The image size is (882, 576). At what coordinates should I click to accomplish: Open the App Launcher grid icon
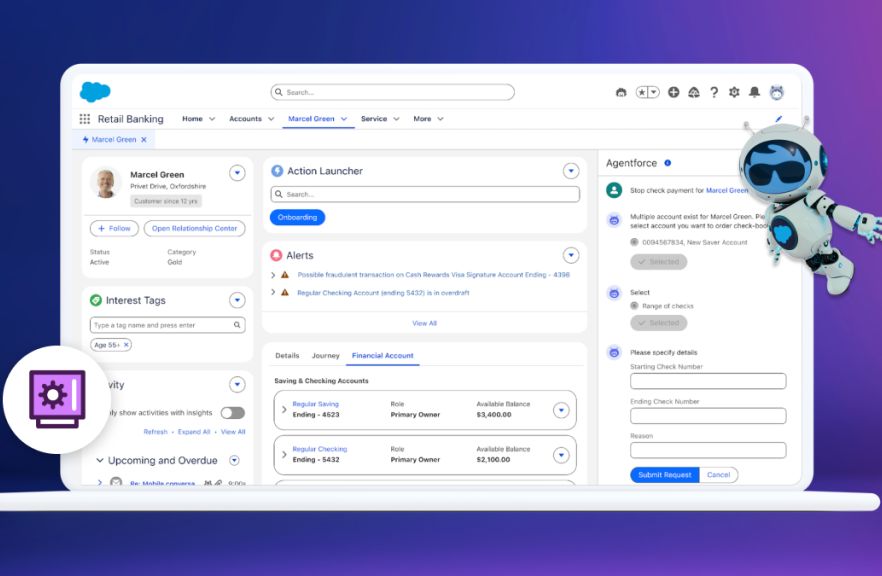(x=85, y=119)
